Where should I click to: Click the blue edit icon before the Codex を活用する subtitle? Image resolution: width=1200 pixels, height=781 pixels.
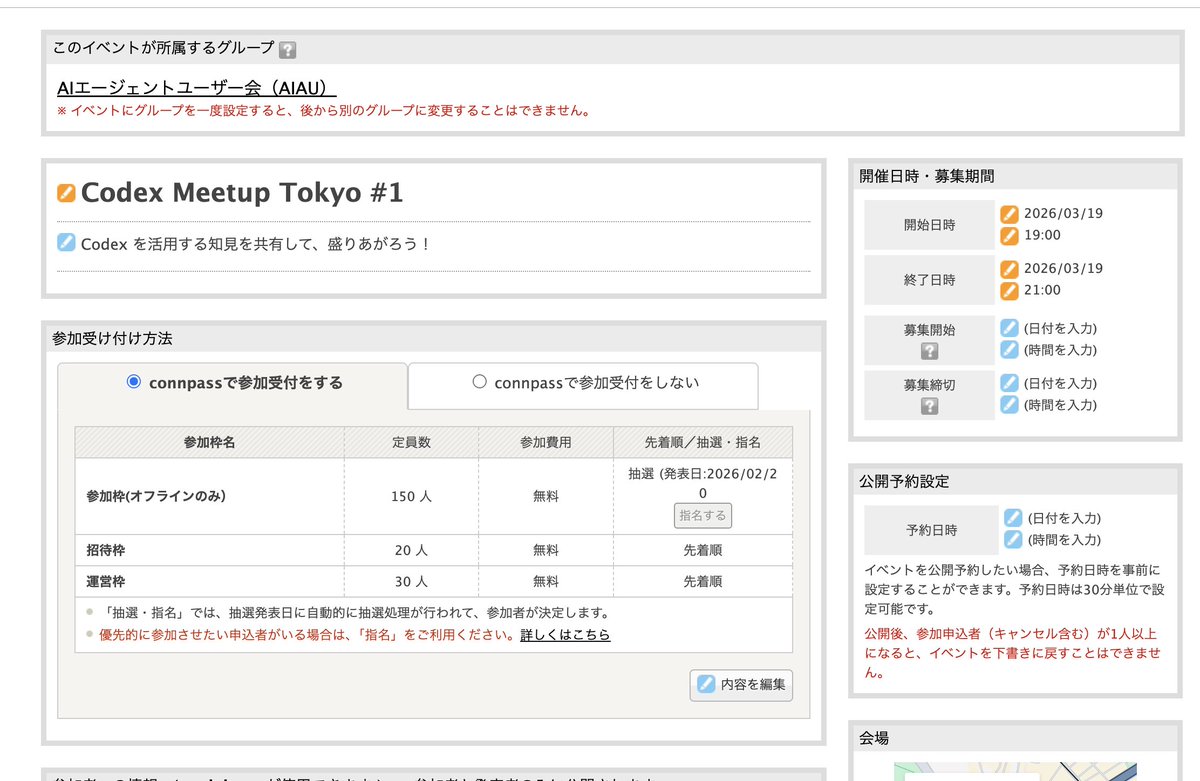point(67,242)
